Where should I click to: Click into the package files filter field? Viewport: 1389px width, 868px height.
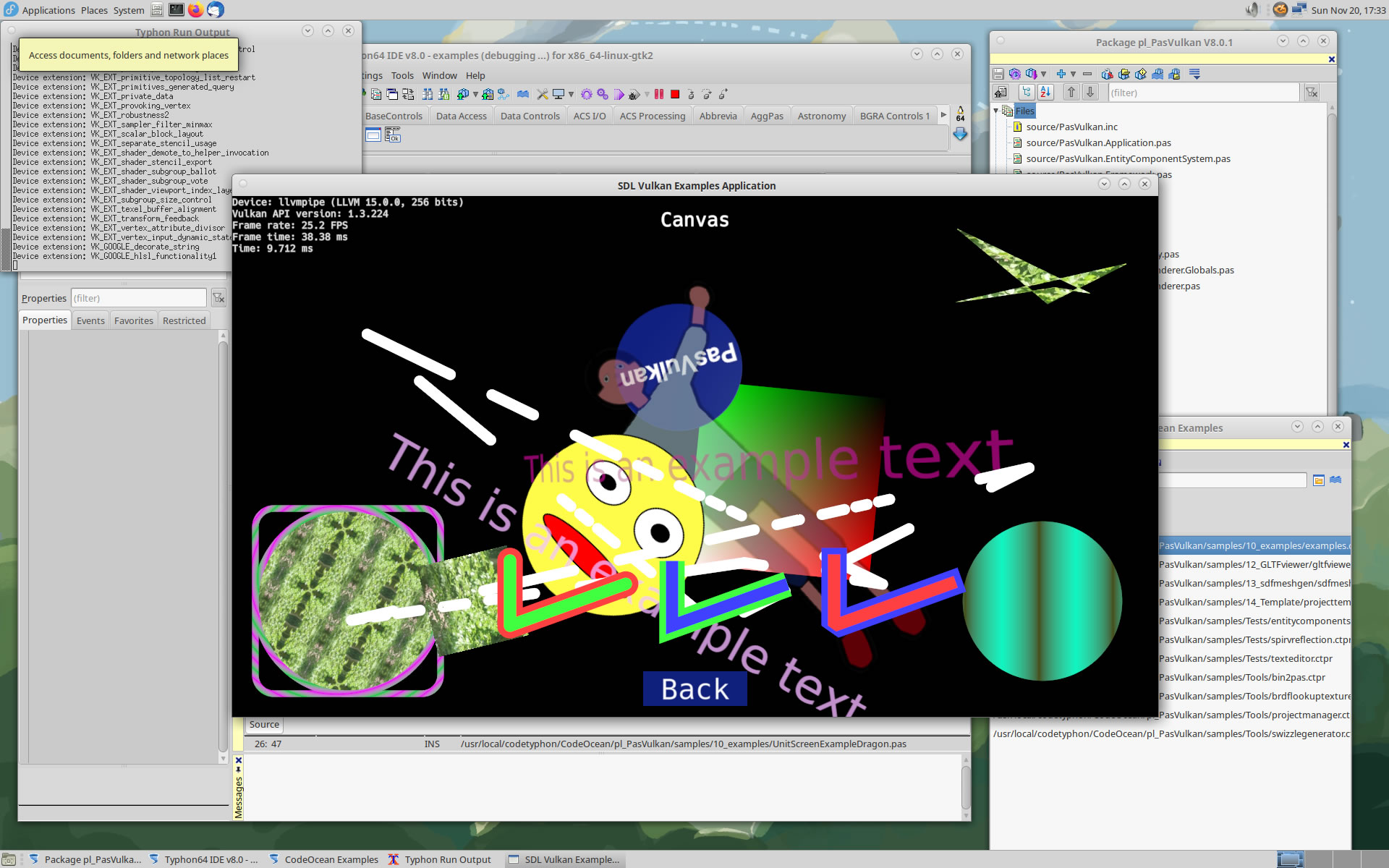1203,93
